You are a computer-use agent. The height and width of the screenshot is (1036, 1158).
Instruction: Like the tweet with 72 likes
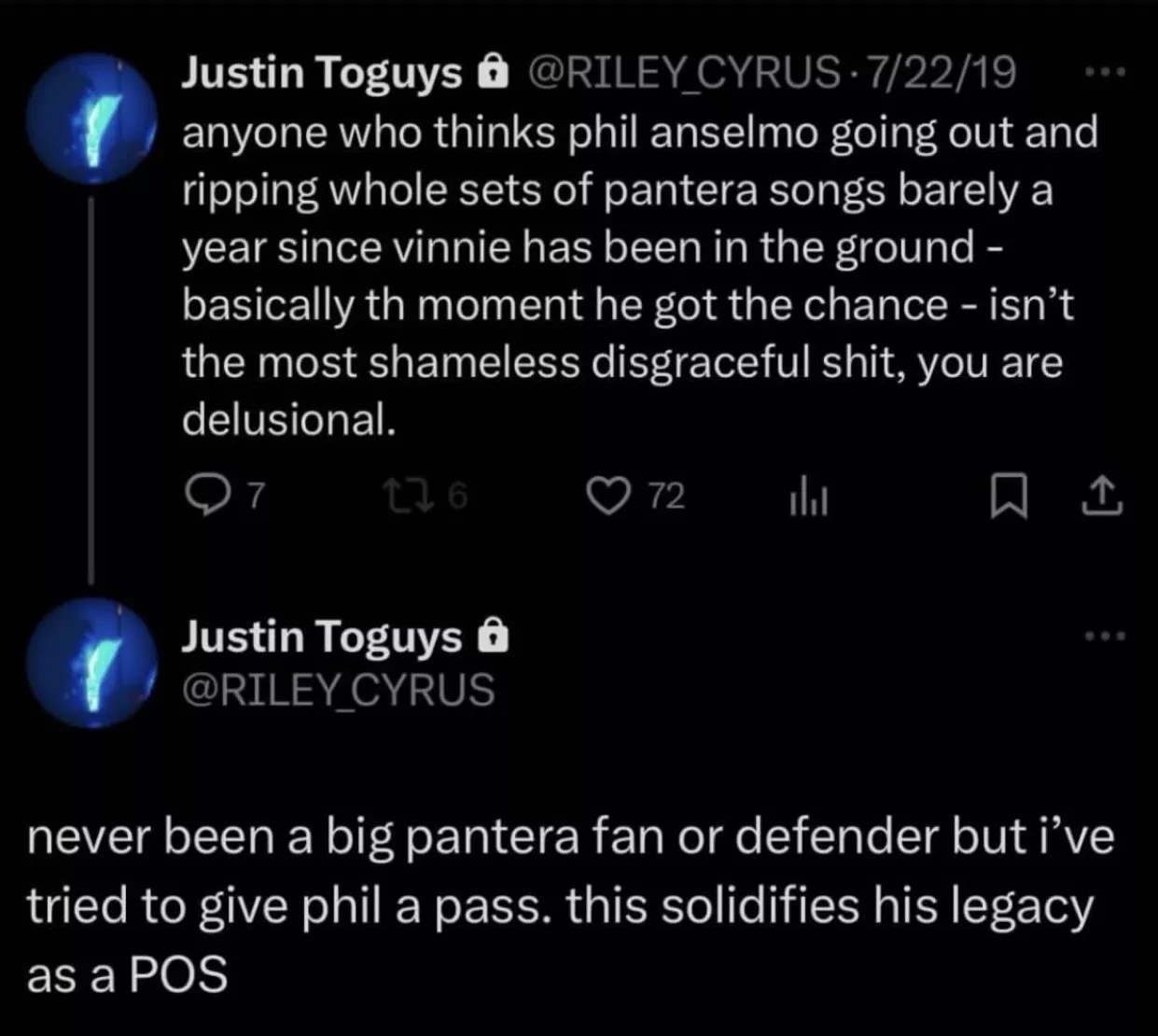click(608, 496)
